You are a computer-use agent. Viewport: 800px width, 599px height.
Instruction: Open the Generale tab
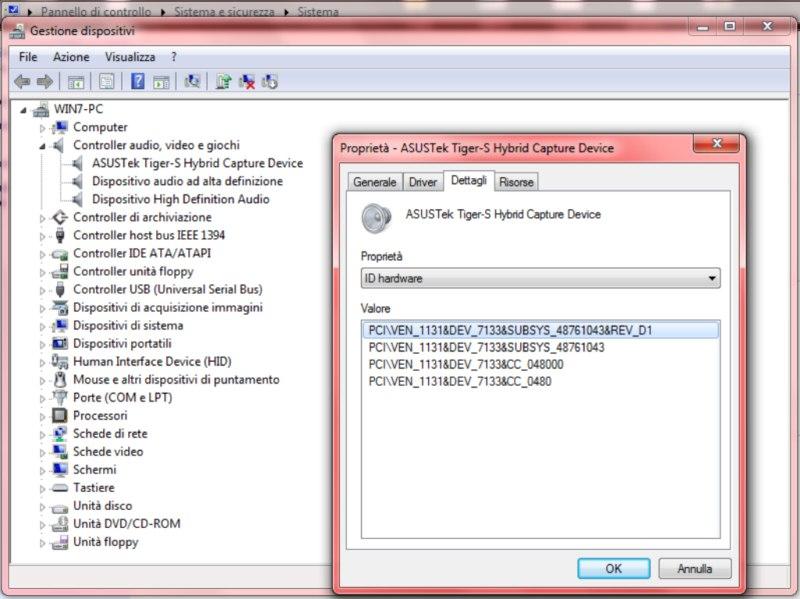point(374,182)
